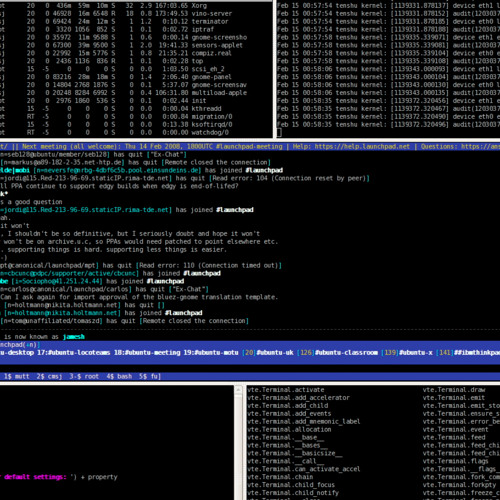Click 'vte.Terminal.can_activate_accel' in the list
Screen dimensions: 500x500
[x=304, y=469]
